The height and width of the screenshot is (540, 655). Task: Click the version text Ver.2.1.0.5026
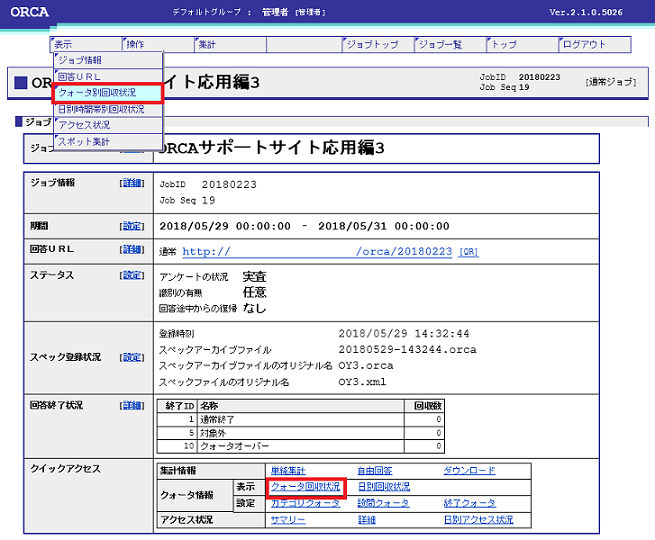click(586, 13)
